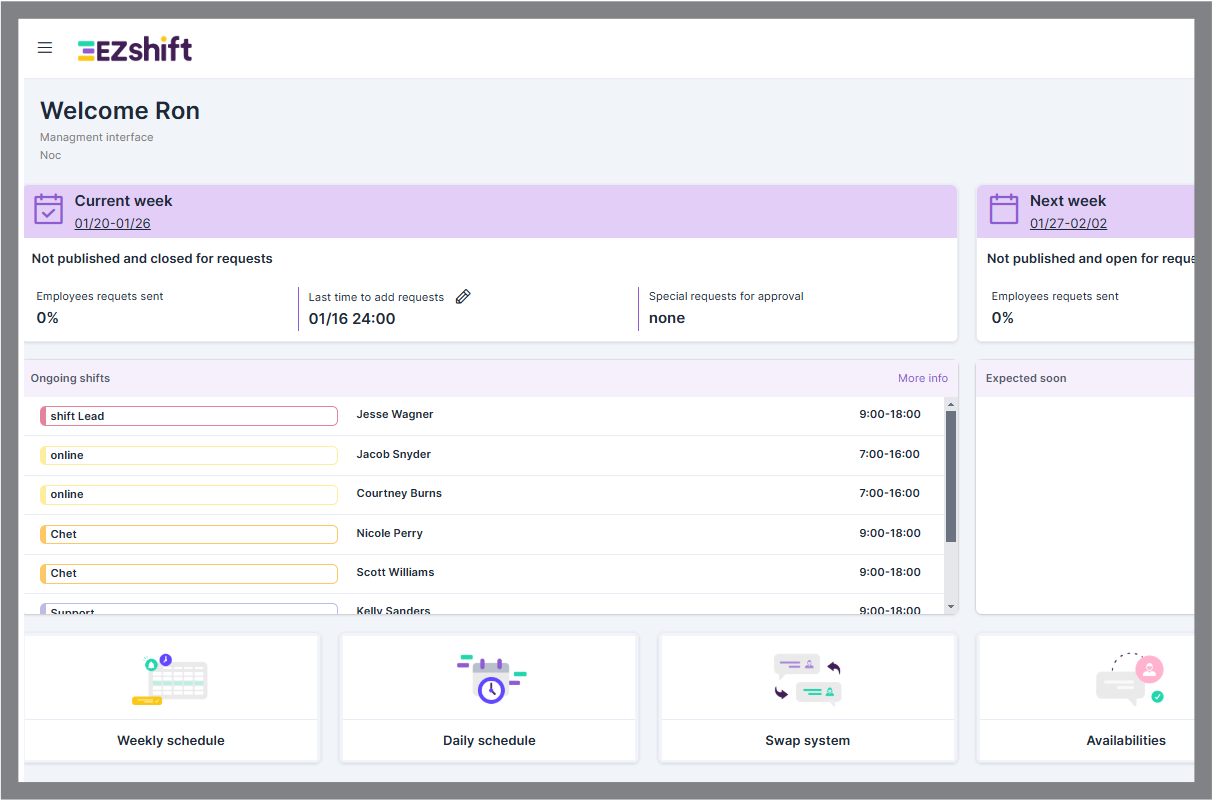Screen dimensions: 1213x800
Task: Click Nicole Perry's Chet shift tag
Action: [188, 534]
